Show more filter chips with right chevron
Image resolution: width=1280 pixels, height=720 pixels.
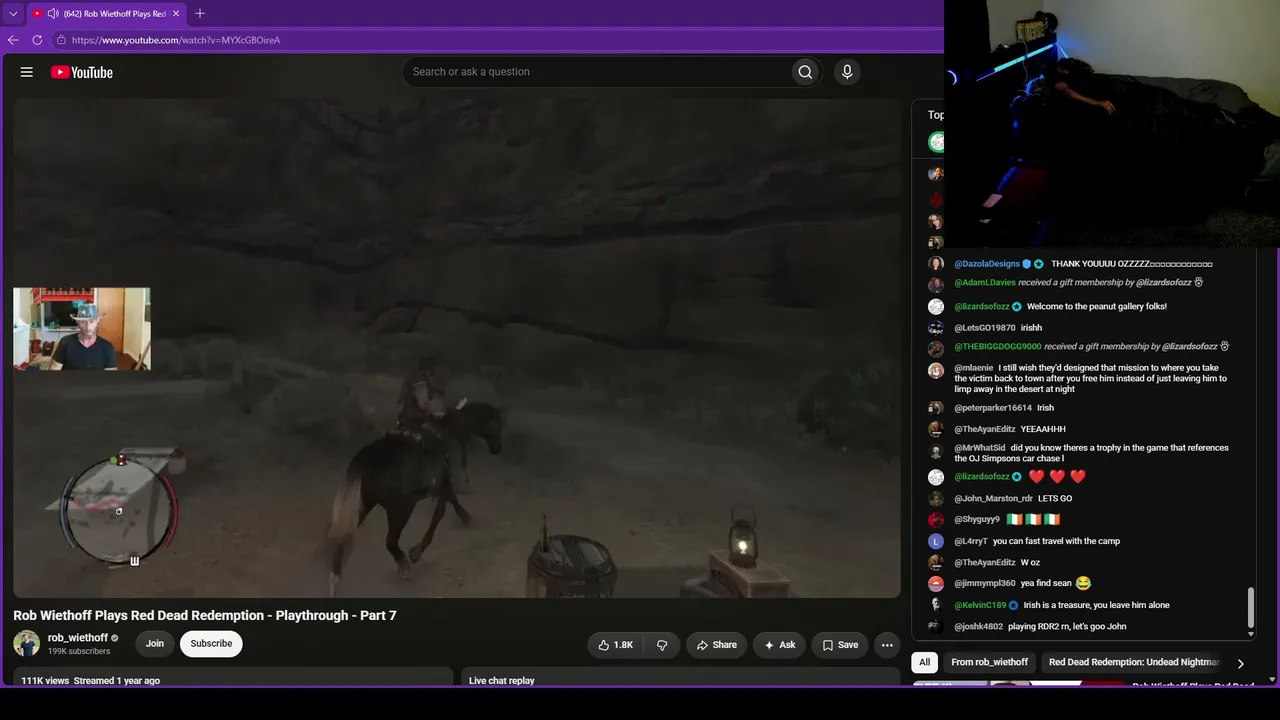[1241, 663]
